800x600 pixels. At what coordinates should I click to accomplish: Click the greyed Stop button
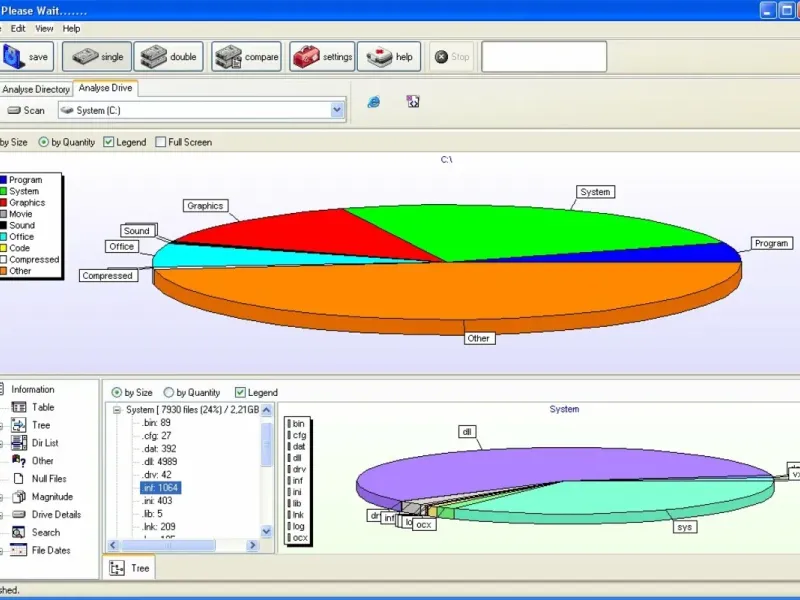point(452,57)
